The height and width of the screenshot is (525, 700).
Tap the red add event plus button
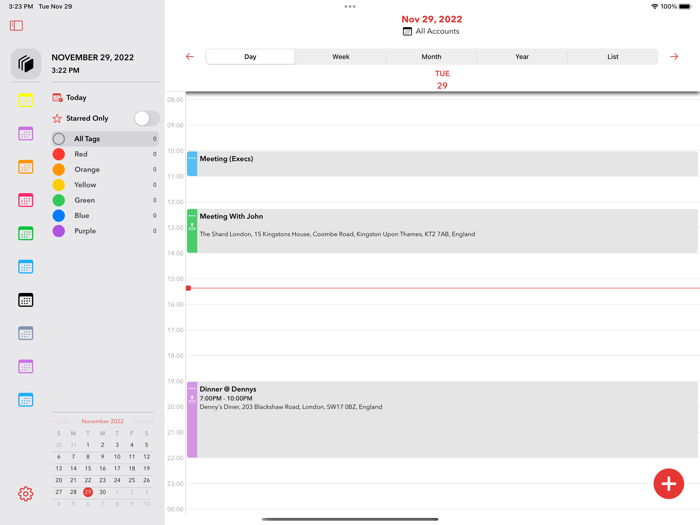pyautogui.click(x=668, y=483)
